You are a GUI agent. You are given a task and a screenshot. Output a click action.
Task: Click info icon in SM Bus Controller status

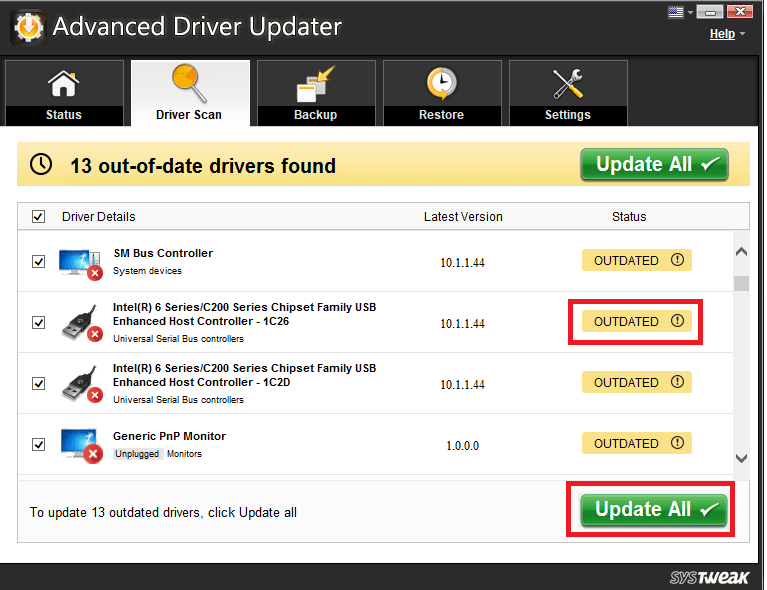677,260
